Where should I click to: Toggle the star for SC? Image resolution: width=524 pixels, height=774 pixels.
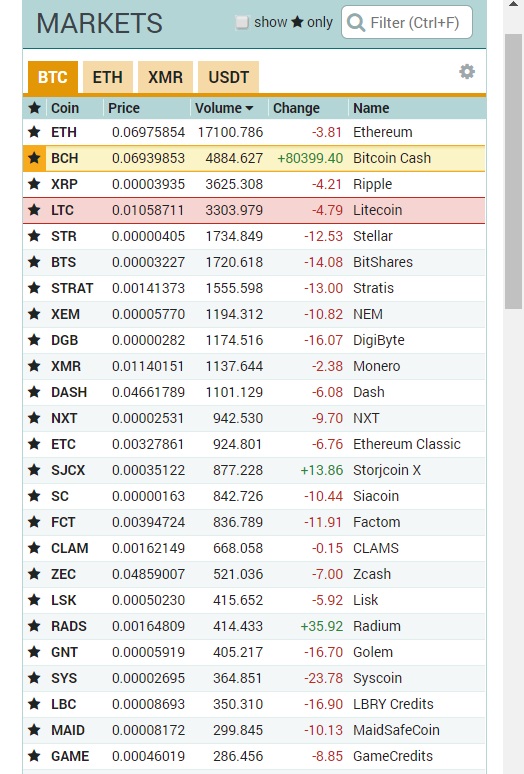[34, 496]
